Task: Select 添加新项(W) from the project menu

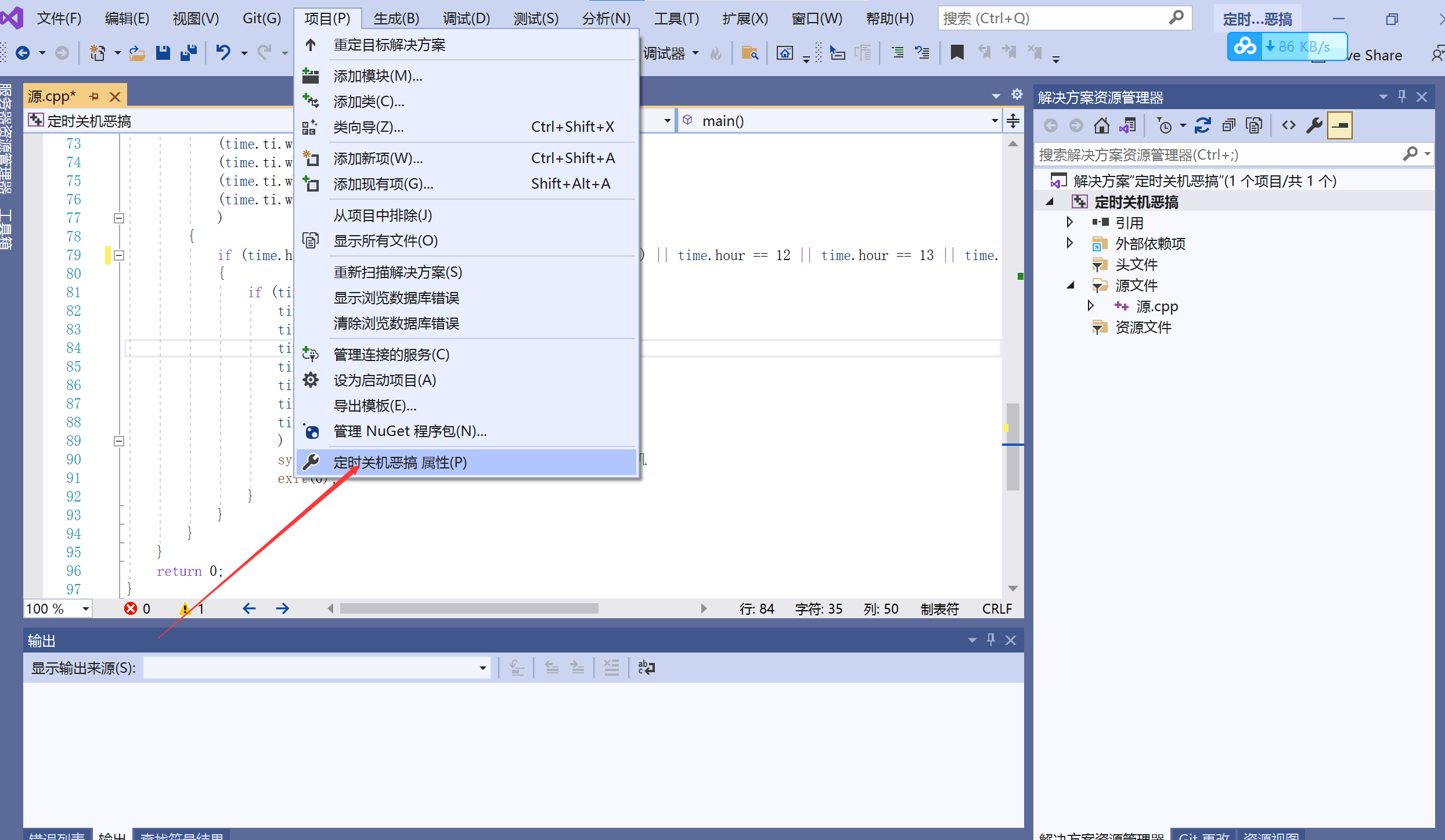Action: pos(378,158)
